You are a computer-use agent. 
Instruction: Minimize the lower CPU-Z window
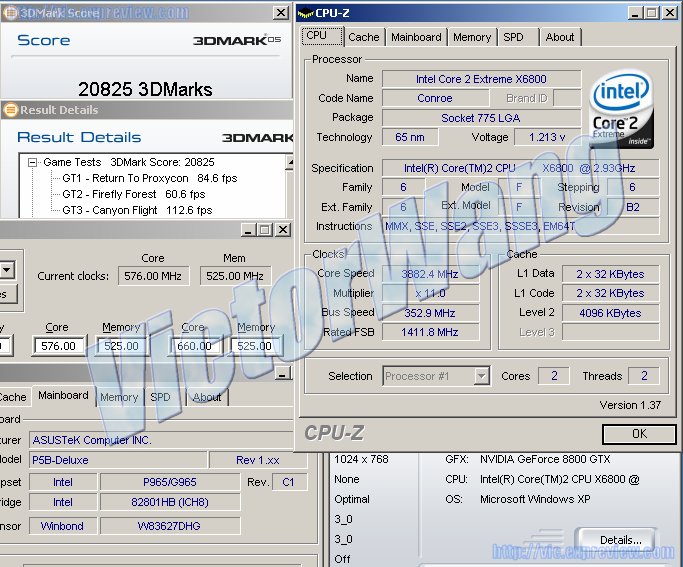coord(283,373)
